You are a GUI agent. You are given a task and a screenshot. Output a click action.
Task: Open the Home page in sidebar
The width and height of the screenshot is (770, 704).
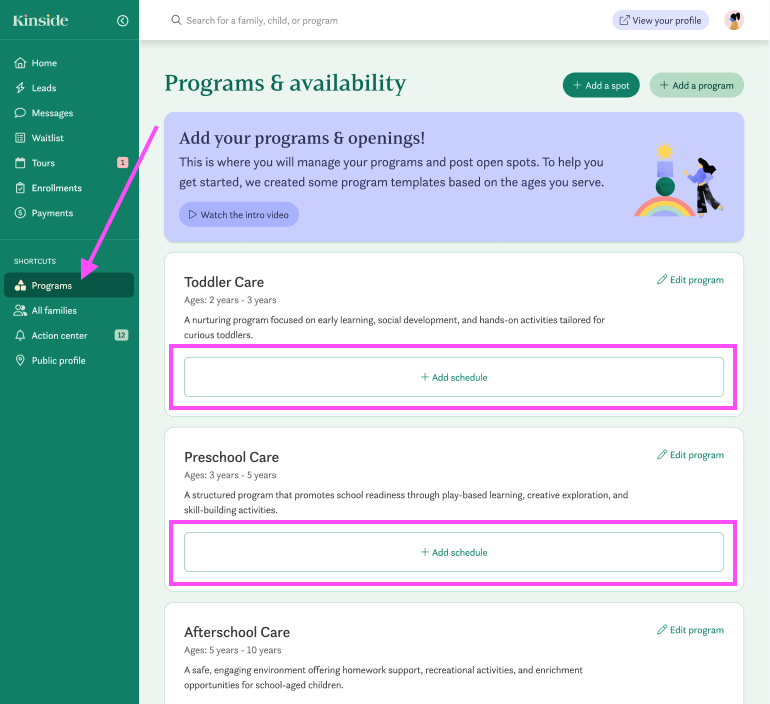[x=43, y=63]
